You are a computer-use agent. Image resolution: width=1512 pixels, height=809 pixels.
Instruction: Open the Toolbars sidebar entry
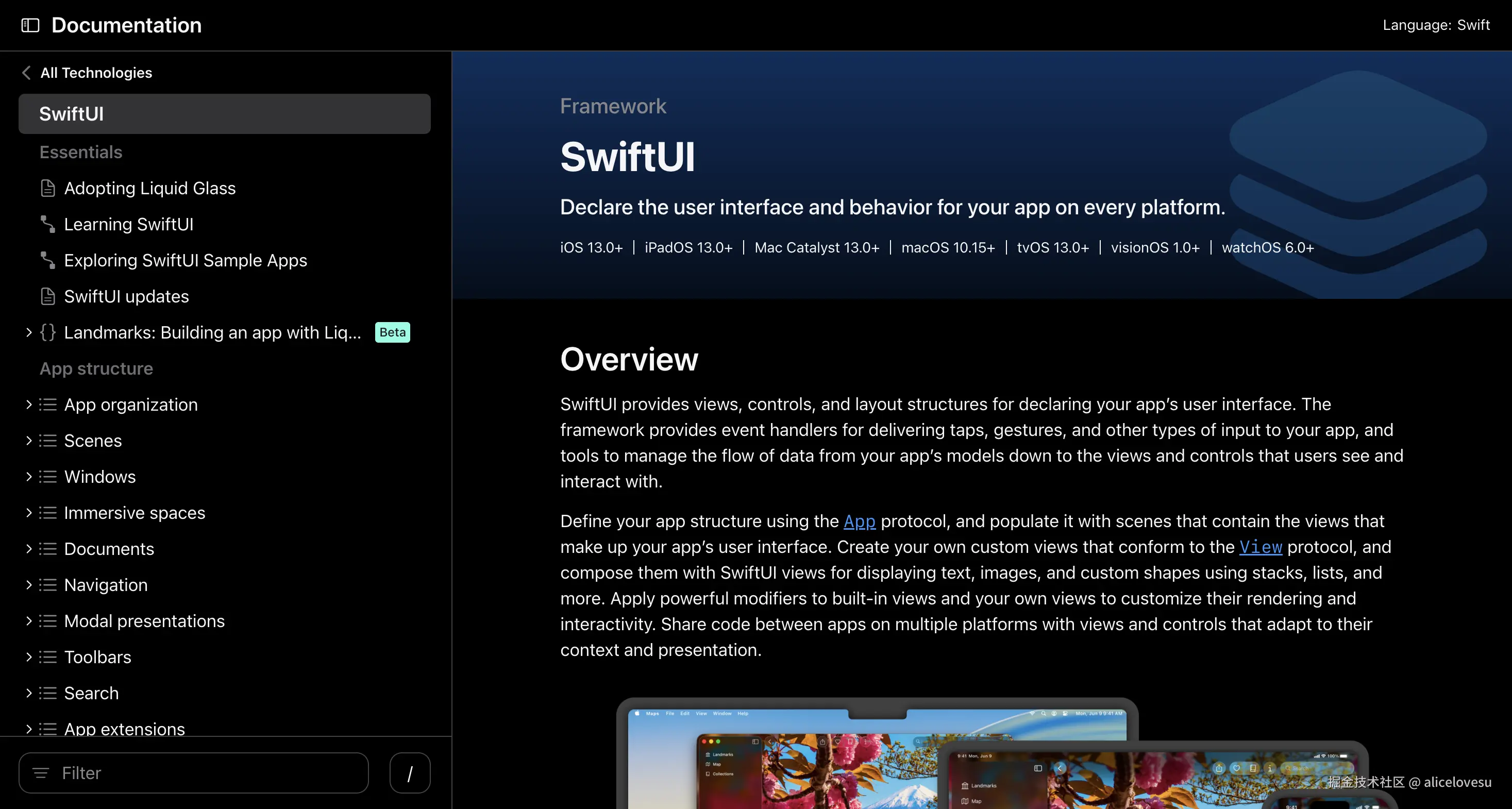(97, 657)
